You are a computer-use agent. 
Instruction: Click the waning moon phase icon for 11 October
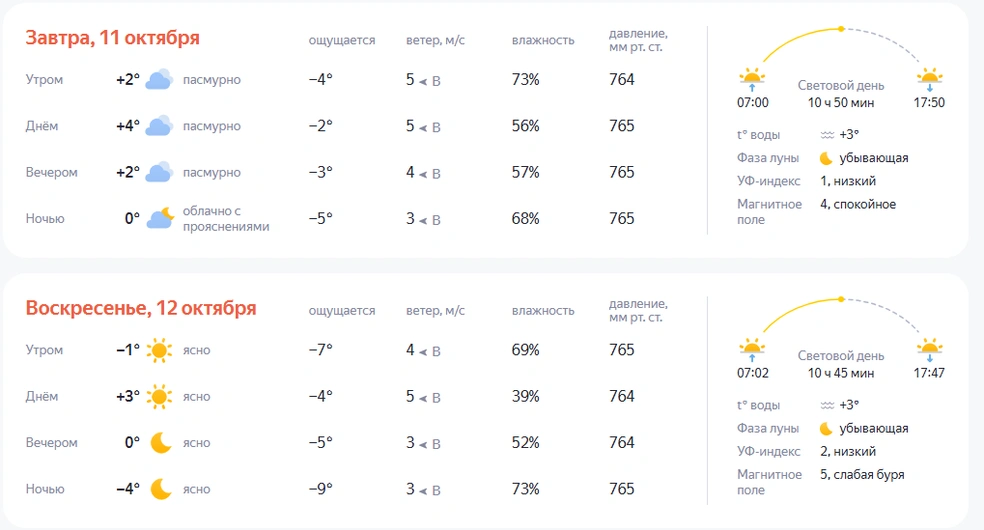(826, 158)
